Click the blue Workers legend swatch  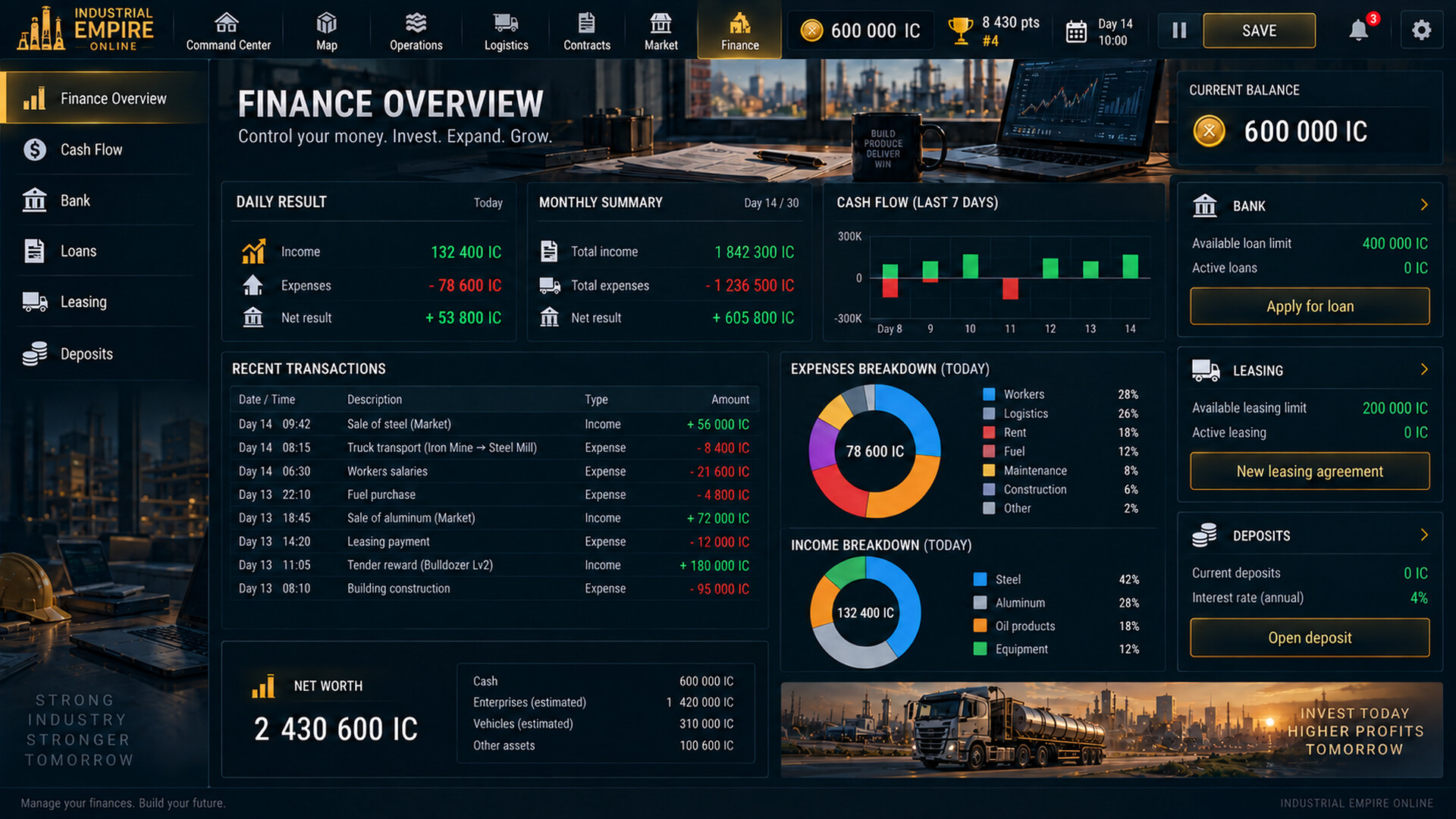point(989,394)
